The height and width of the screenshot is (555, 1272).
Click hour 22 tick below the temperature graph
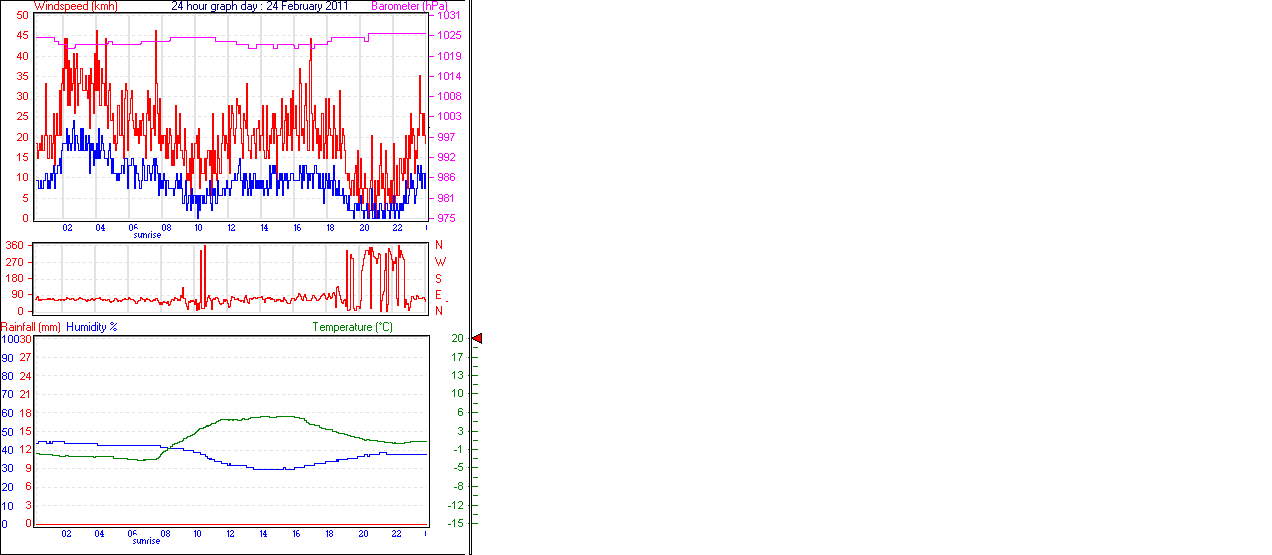(x=396, y=534)
